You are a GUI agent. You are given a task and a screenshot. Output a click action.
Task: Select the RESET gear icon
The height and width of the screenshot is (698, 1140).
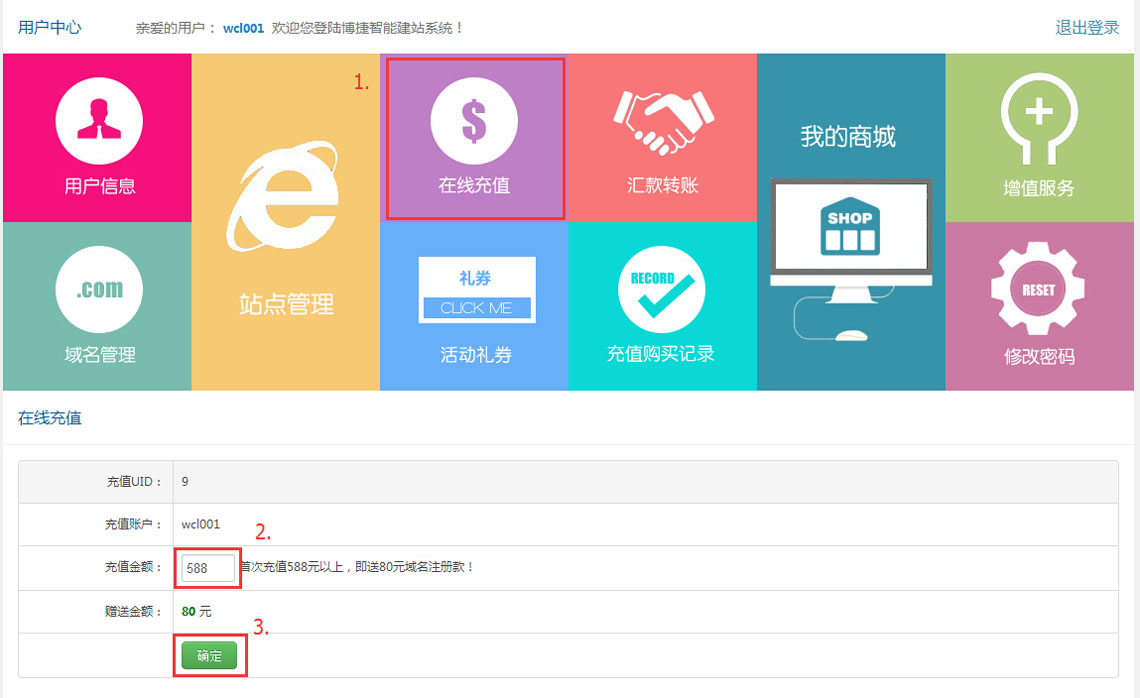(1038, 290)
